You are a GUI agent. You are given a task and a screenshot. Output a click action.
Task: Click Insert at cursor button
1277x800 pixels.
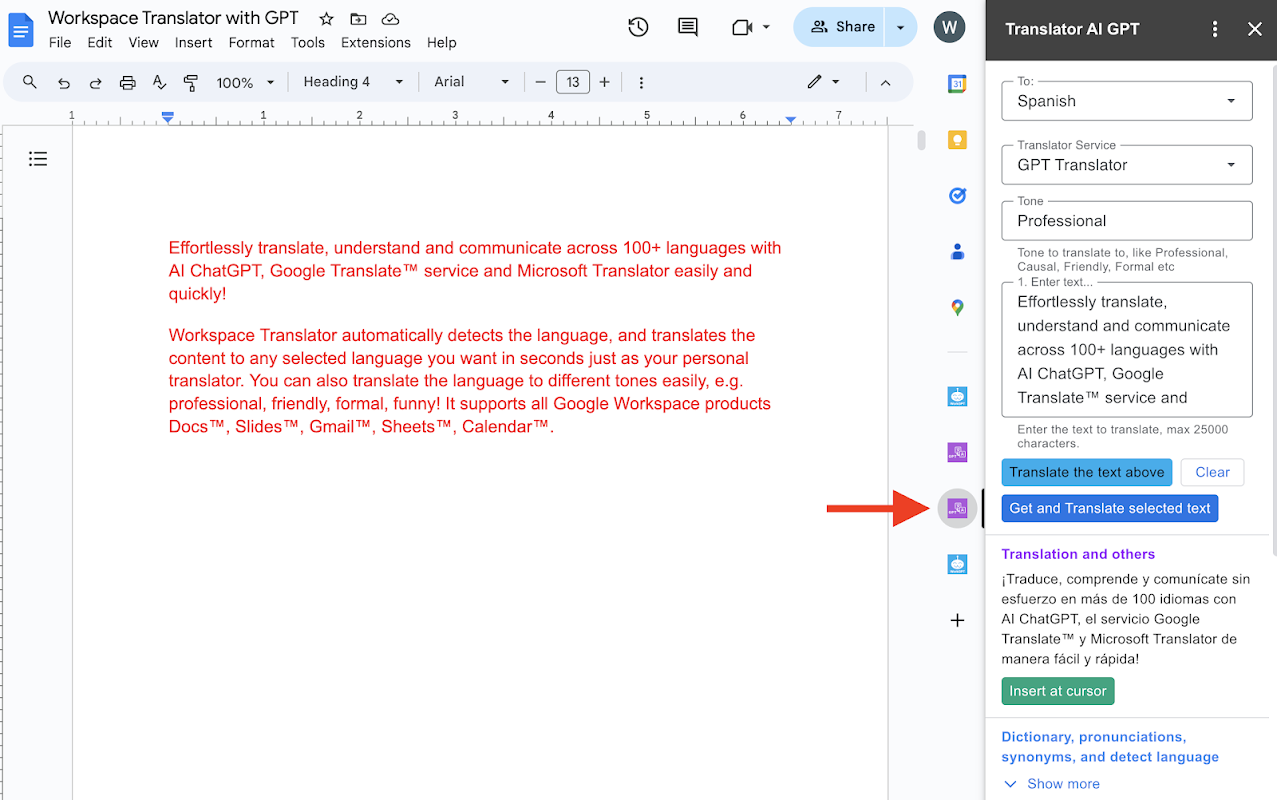pyautogui.click(x=1058, y=691)
